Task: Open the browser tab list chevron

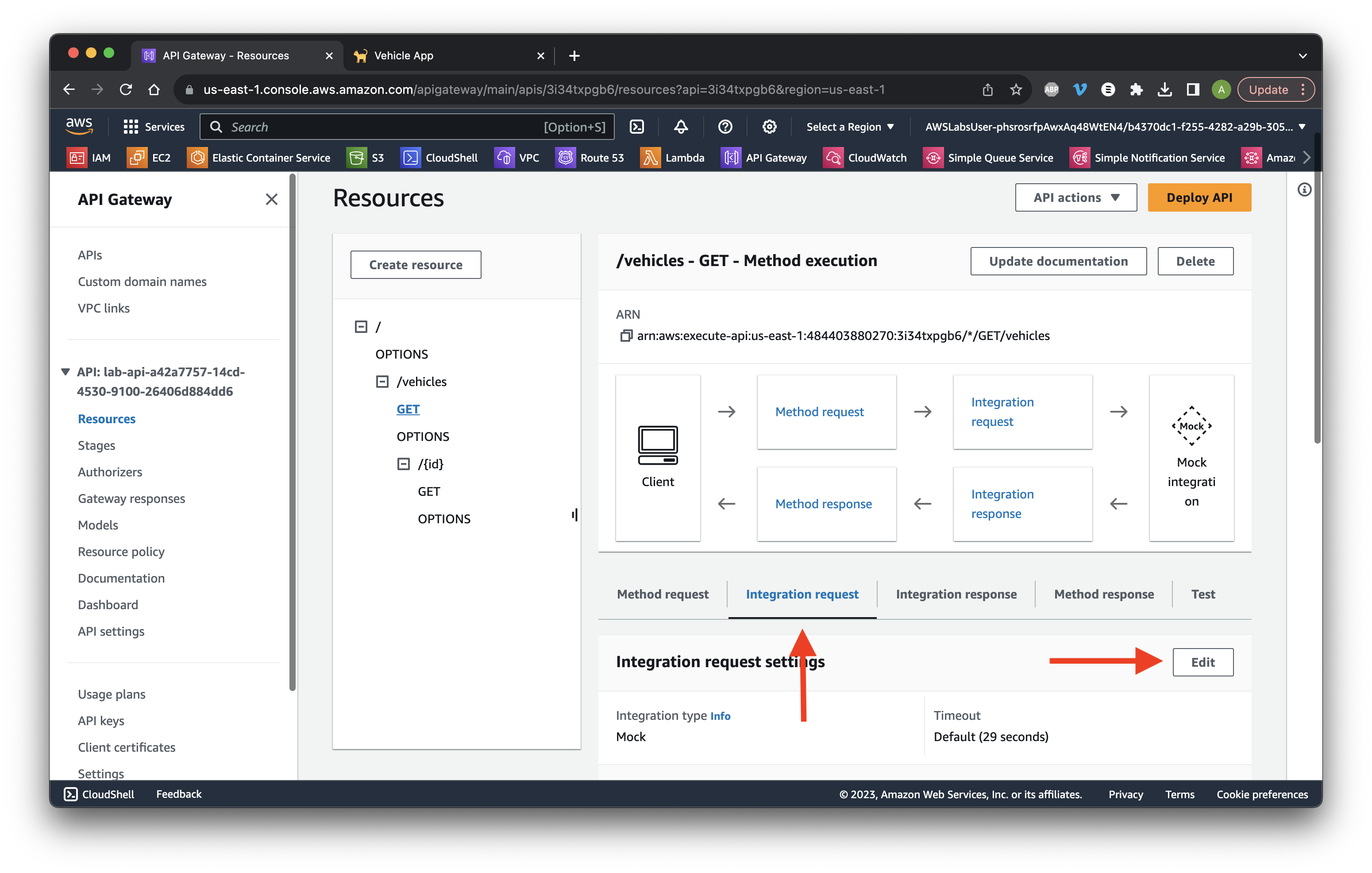Action: [1303, 55]
